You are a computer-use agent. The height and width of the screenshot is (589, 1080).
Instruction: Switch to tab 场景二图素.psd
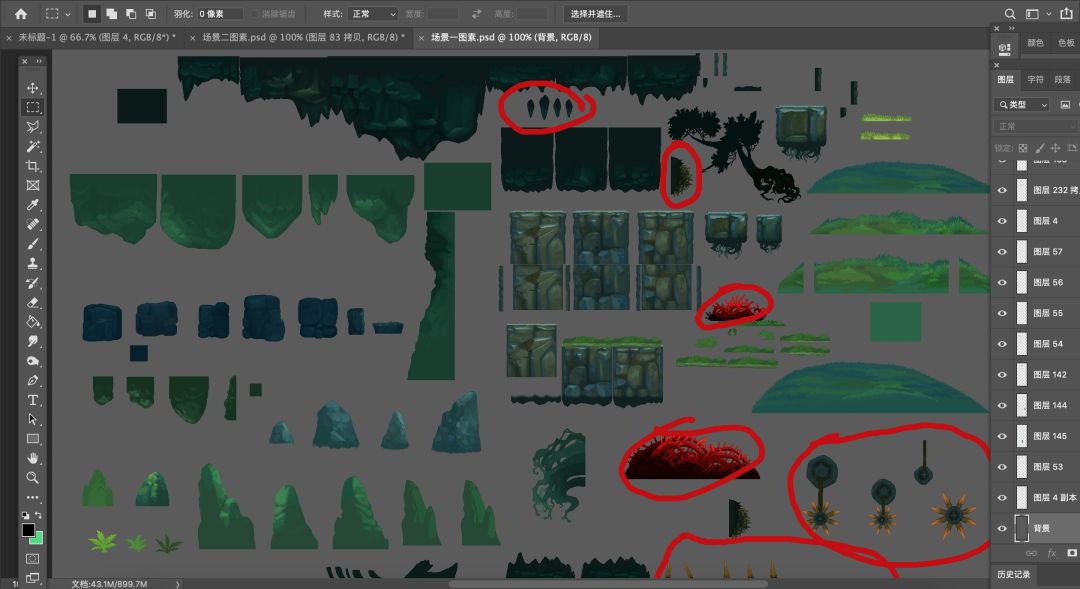coord(303,37)
